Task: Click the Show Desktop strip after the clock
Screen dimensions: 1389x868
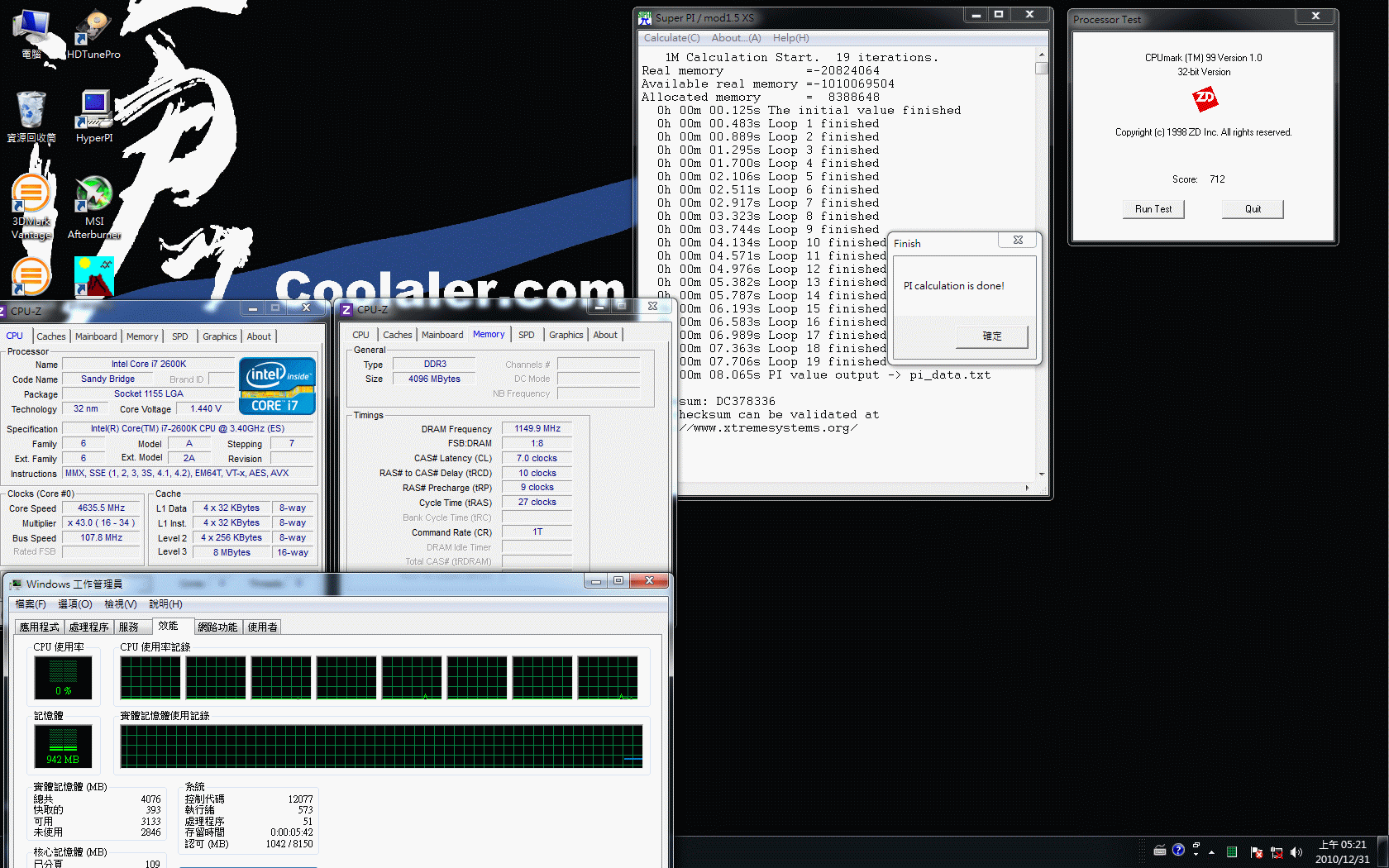Action: coord(1383,851)
